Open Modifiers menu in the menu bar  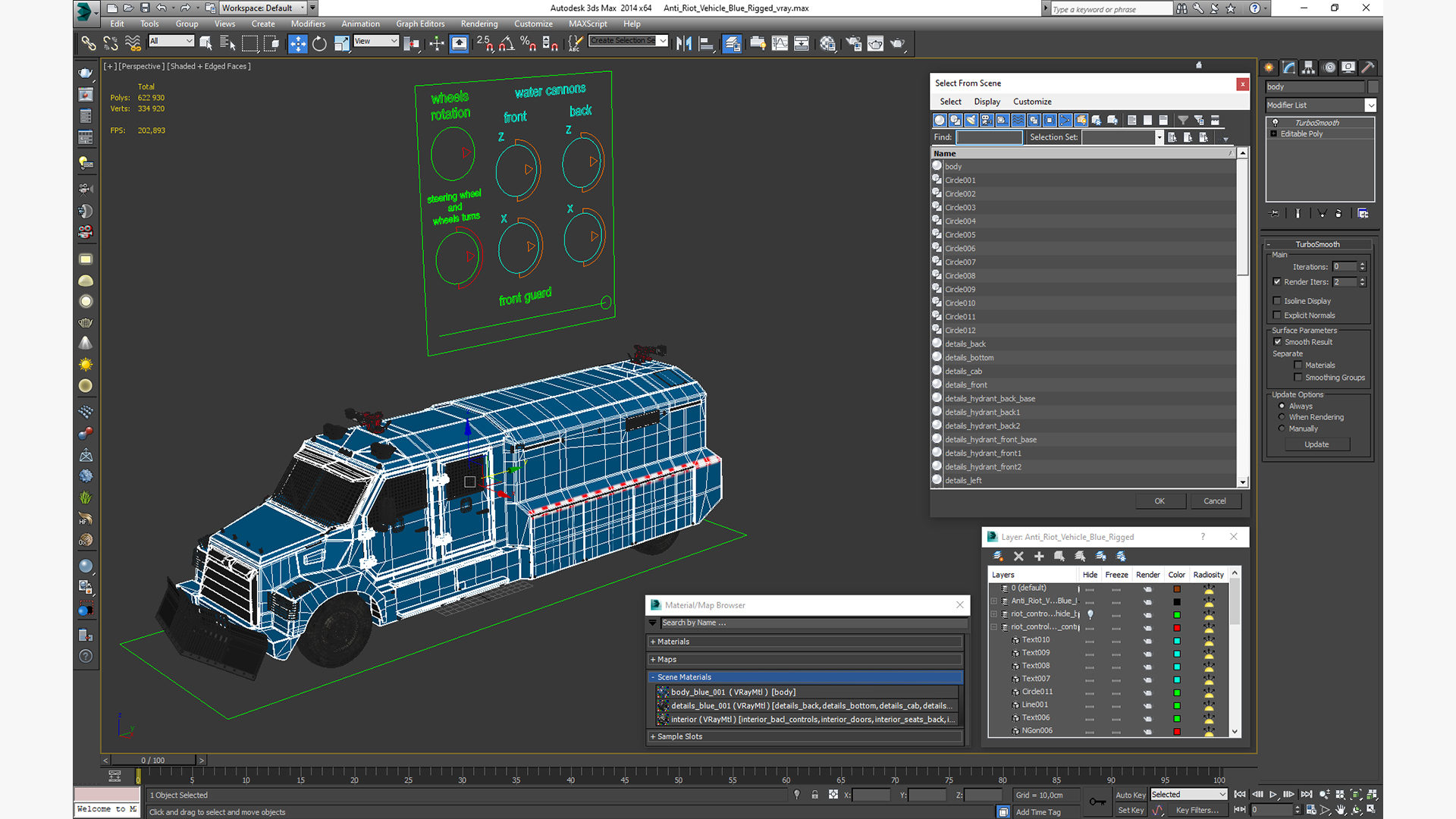click(x=309, y=24)
